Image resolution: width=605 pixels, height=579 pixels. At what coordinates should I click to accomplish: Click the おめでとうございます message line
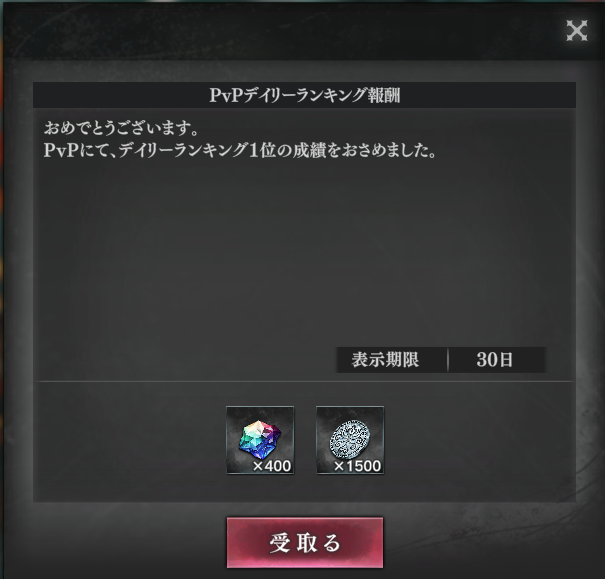point(121,128)
